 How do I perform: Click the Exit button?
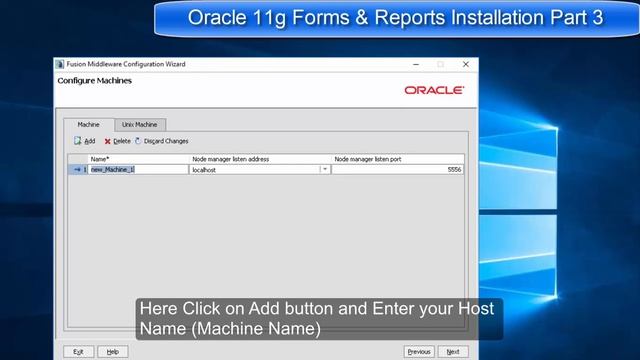78,351
